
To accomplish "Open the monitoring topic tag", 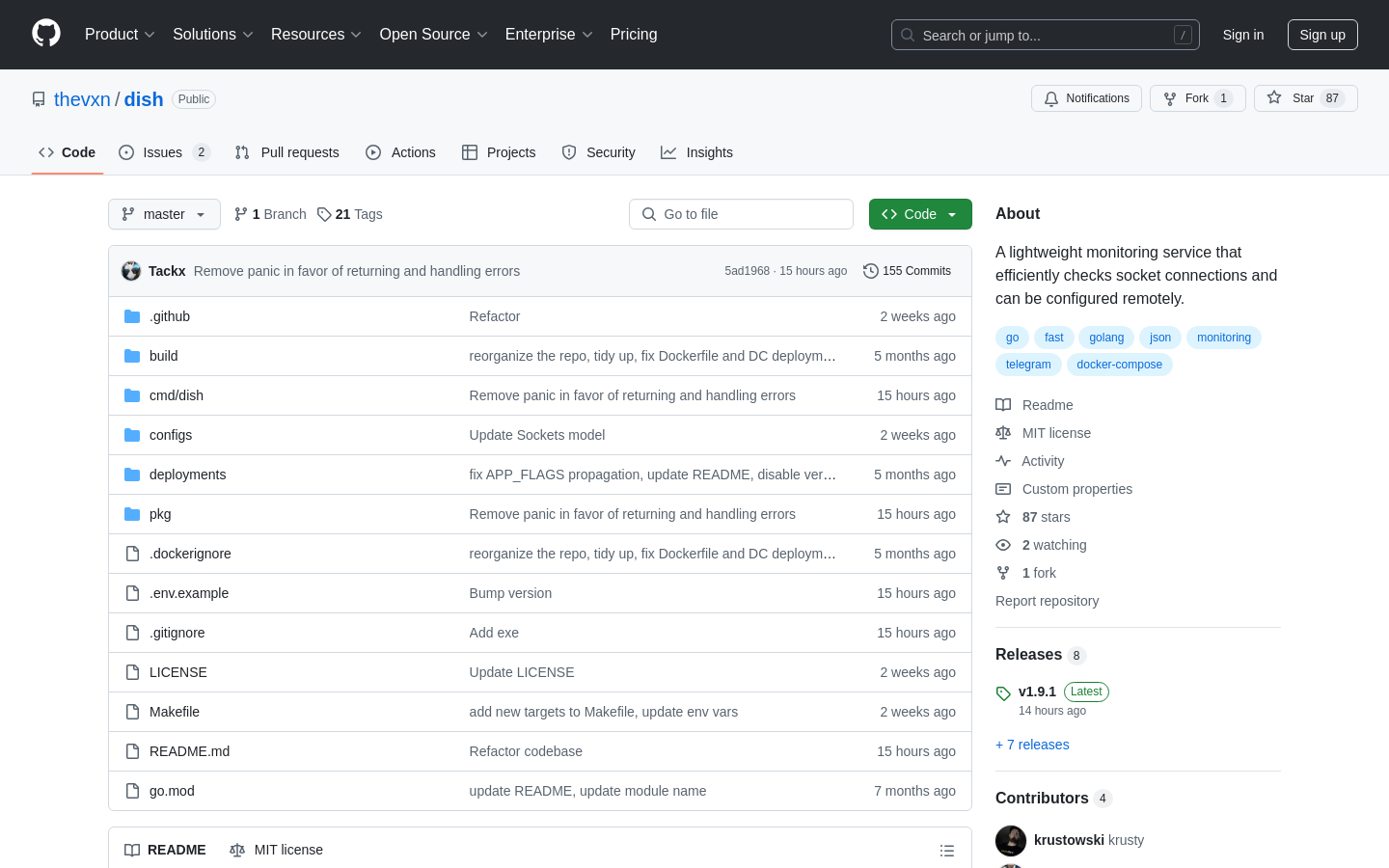I will coord(1223,338).
